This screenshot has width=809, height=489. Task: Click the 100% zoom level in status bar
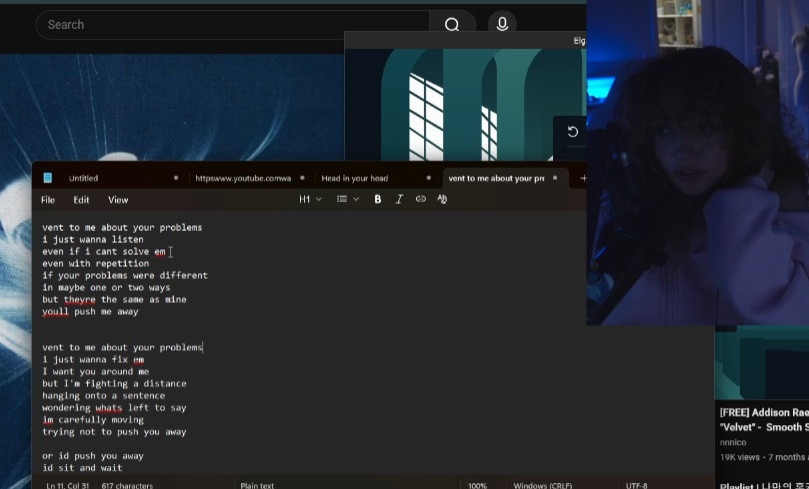(477, 485)
